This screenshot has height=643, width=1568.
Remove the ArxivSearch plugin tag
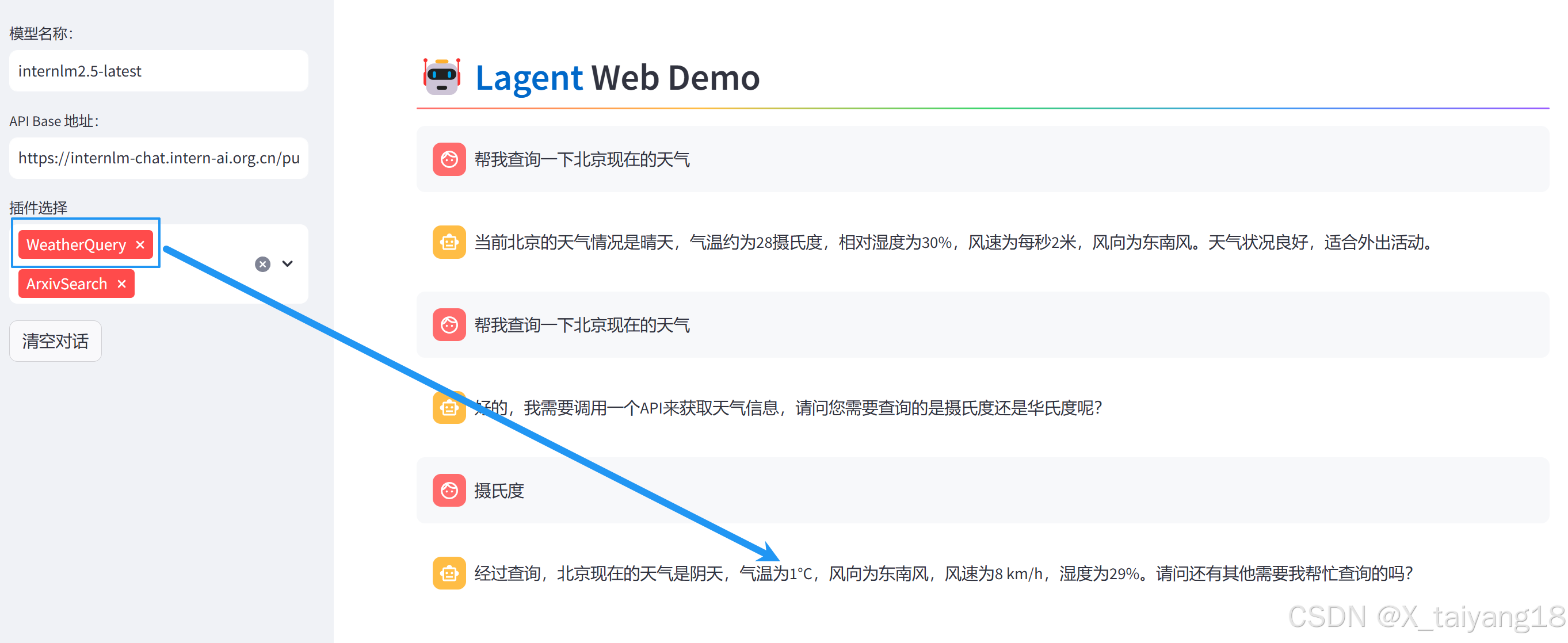(x=122, y=284)
